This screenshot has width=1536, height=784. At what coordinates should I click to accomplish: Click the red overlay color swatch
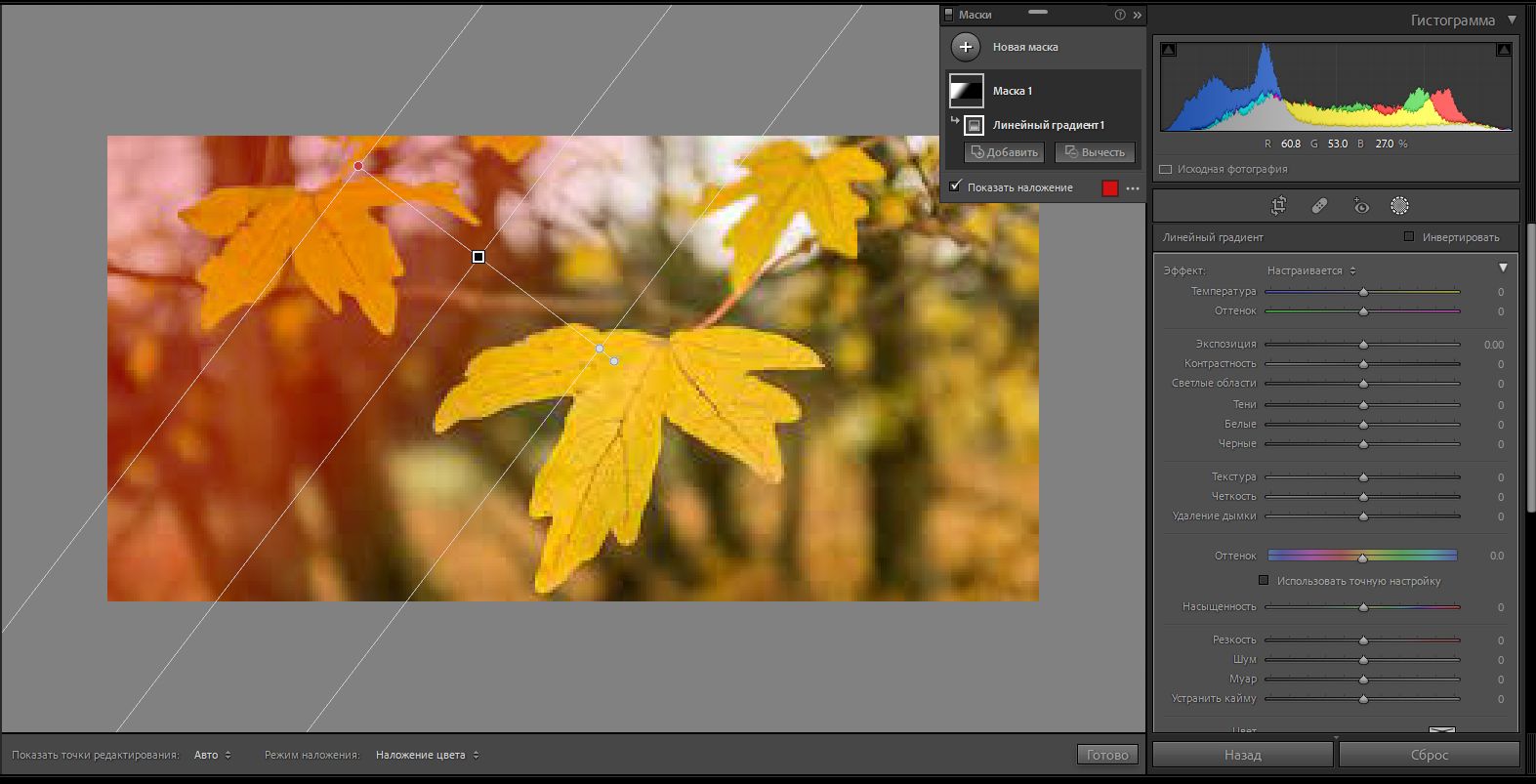pyautogui.click(x=1109, y=188)
